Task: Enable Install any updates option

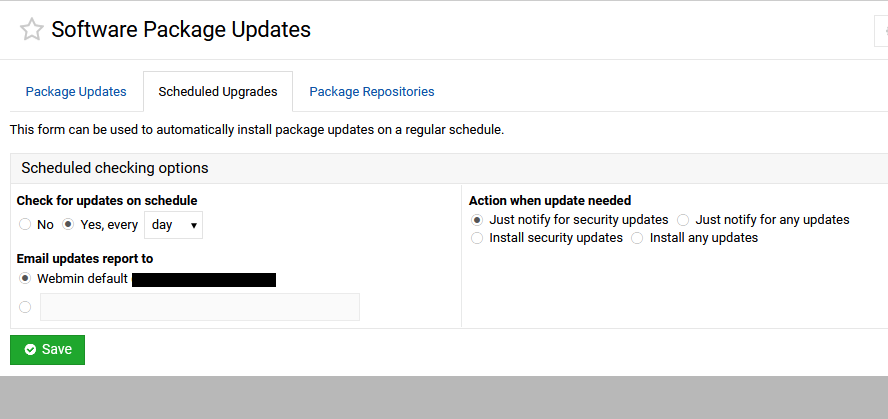Action: (x=637, y=238)
